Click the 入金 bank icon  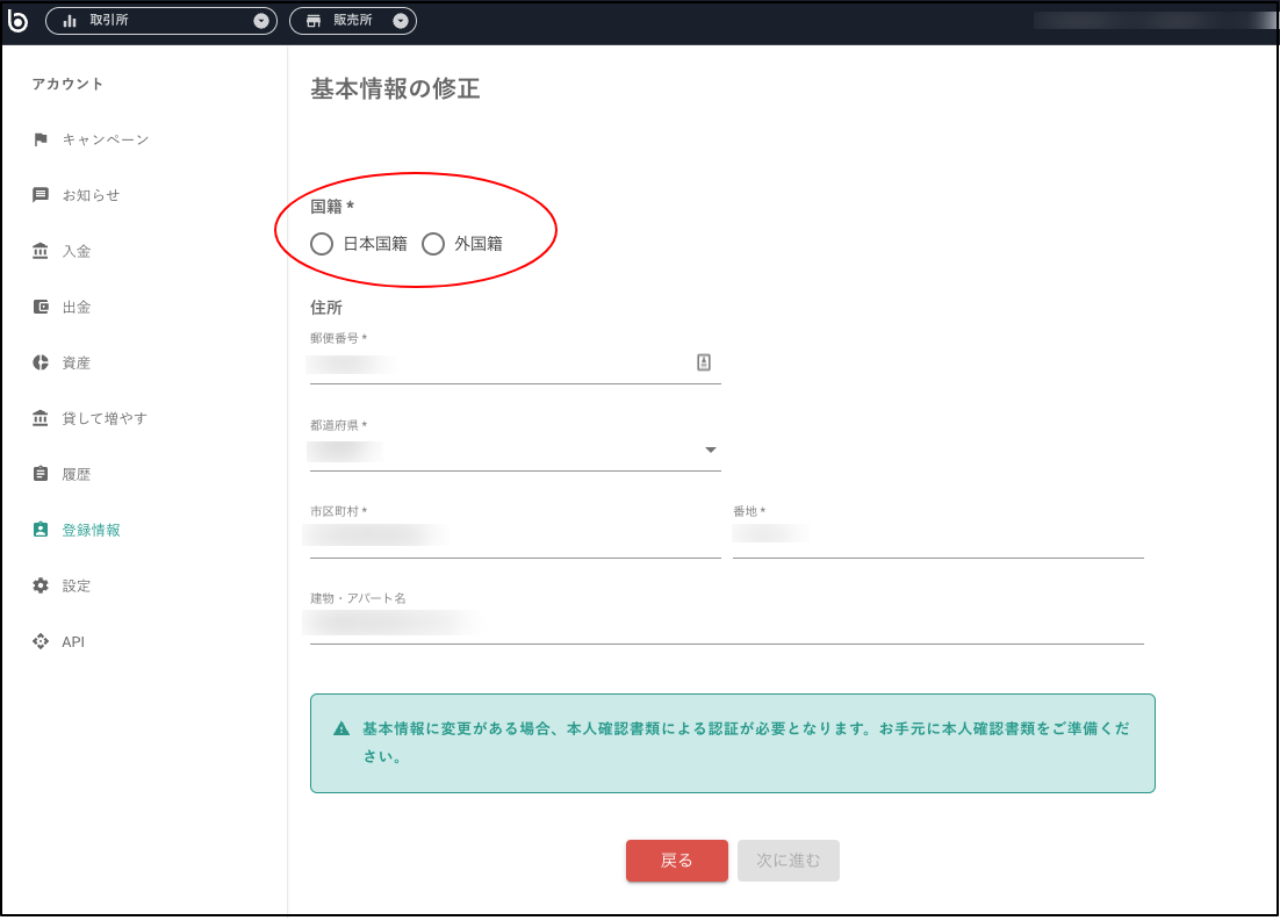point(41,251)
